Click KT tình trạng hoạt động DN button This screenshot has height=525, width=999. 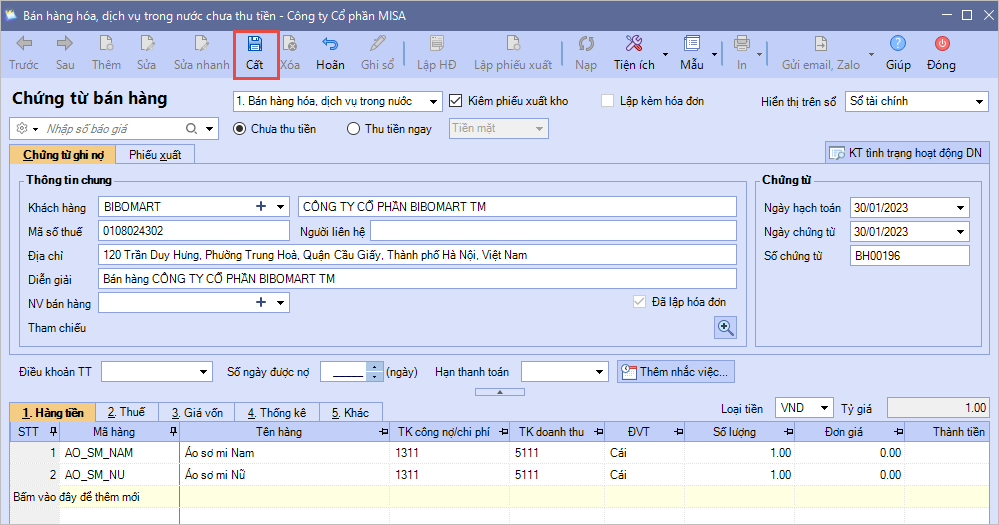click(907, 153)
